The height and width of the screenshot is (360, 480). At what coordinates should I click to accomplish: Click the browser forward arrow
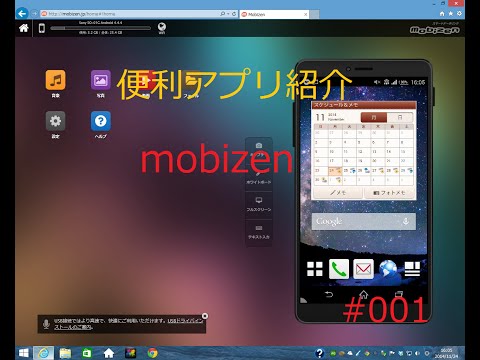(34, 14)
